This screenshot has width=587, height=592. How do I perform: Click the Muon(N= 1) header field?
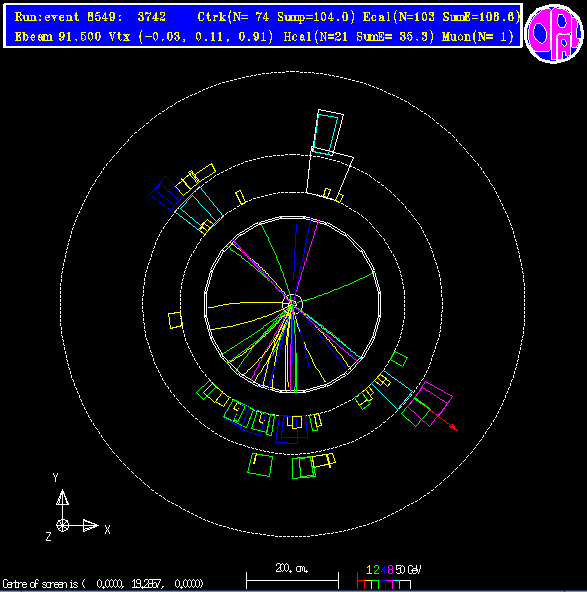click(x=478, y=37)
